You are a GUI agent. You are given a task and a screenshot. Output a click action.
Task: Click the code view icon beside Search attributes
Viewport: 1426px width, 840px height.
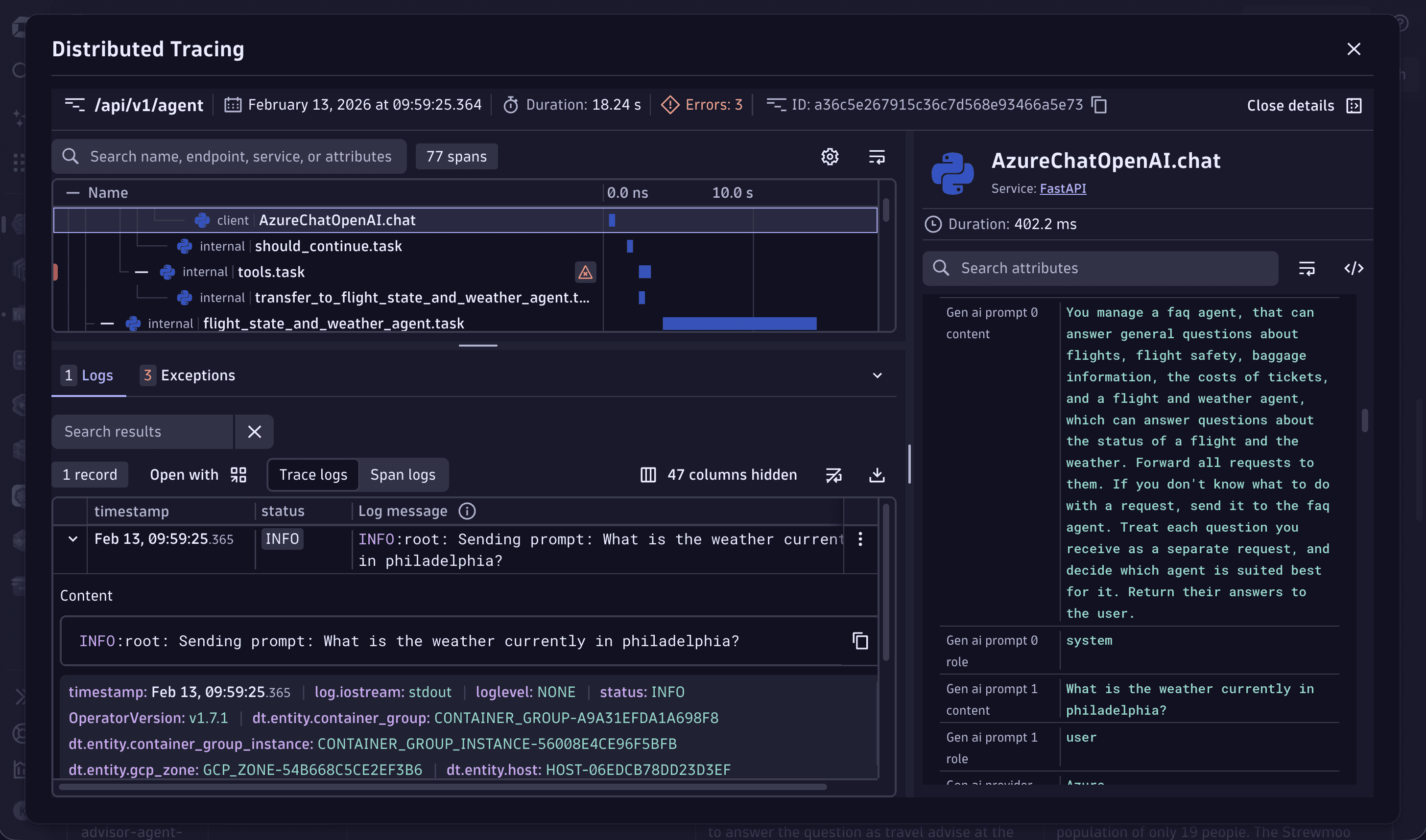[x=1354, y=268]
